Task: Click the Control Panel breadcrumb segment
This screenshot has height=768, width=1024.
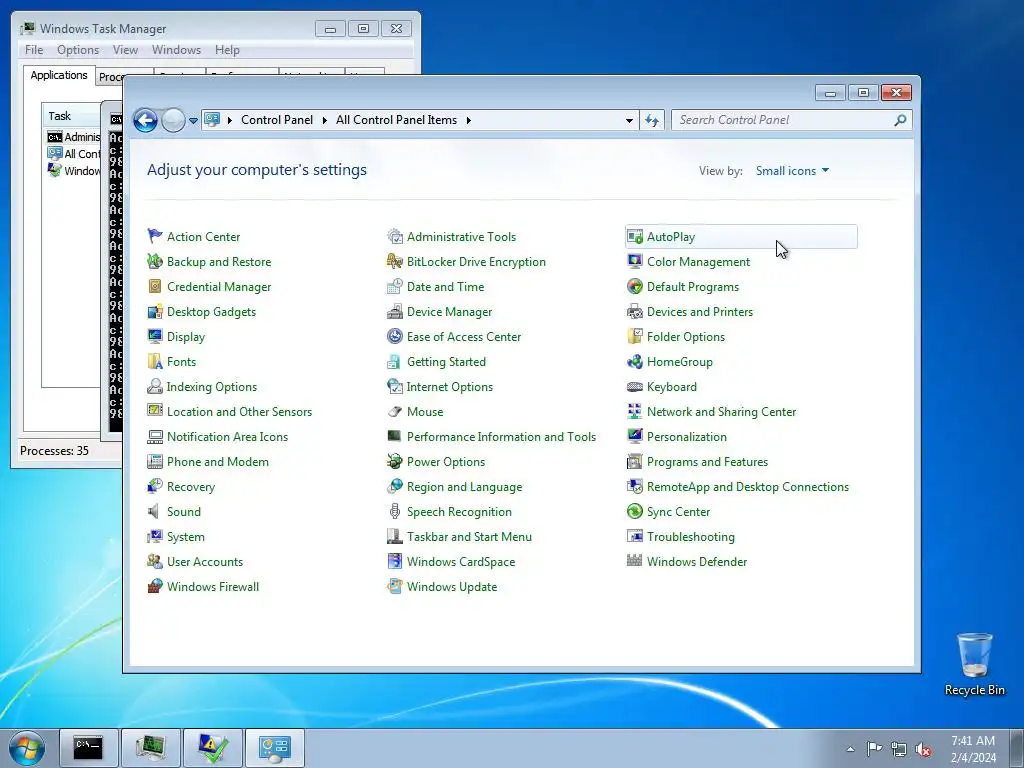Action: pyautogui.click(x=277, y=120)
